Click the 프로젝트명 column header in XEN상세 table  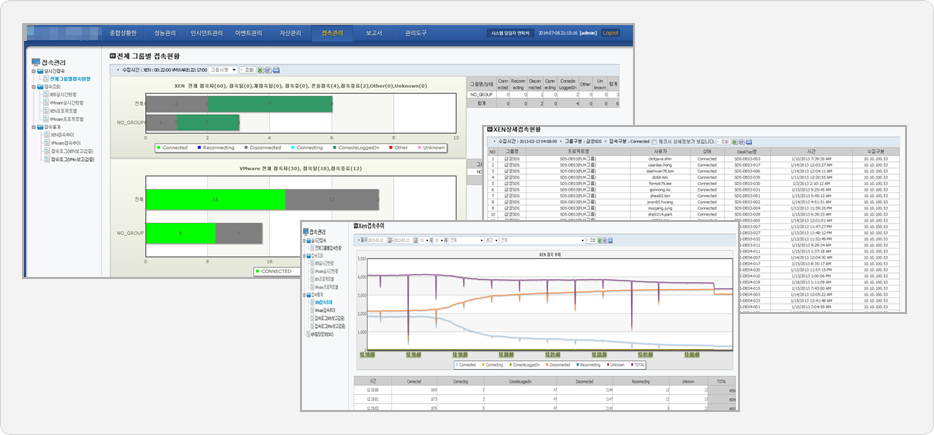click(x=578, y=151)
